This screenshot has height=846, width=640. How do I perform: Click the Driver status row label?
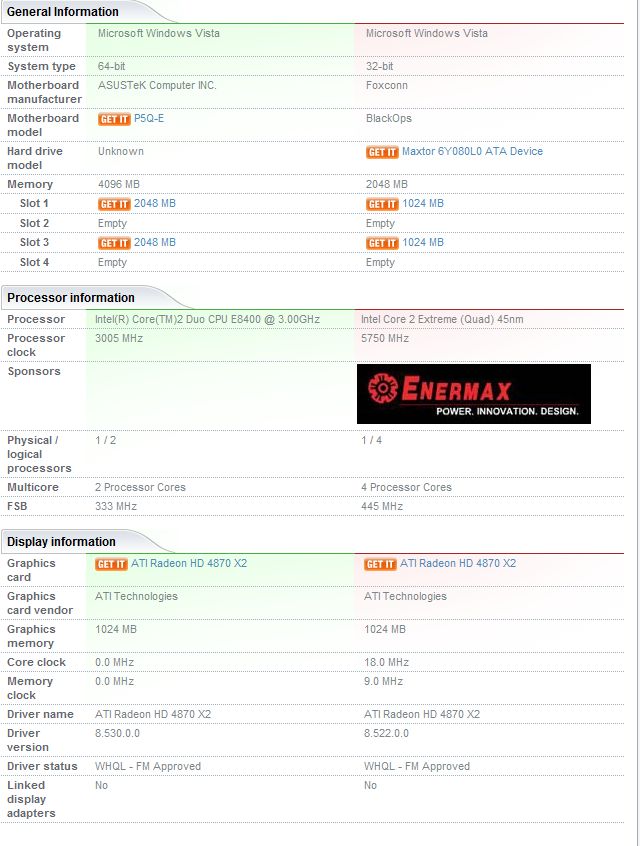coord(42,766)
